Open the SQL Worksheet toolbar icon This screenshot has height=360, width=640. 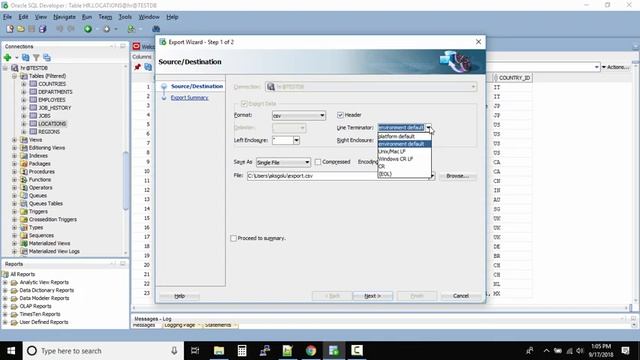click(x=131, y=29)
